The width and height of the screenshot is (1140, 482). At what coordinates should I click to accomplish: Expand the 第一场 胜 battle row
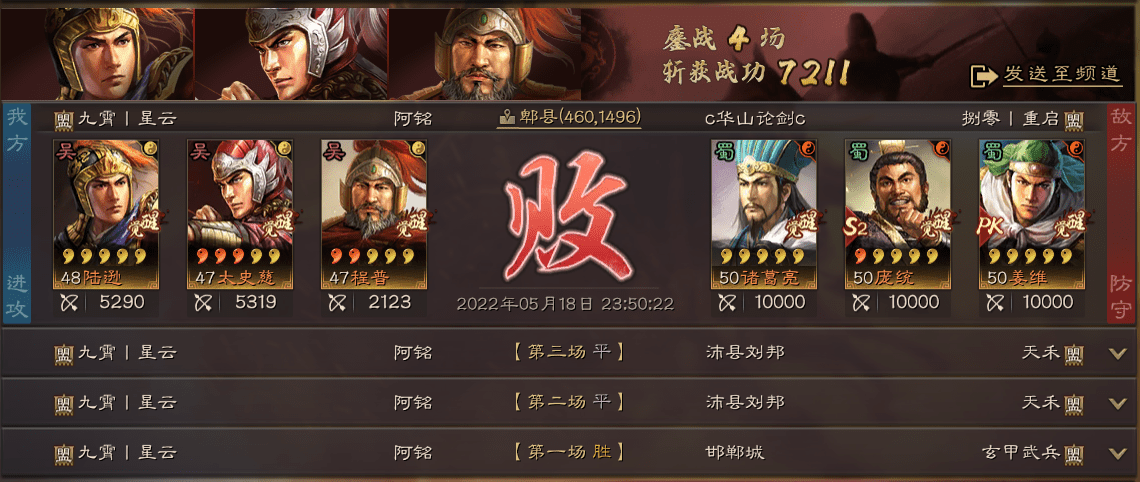569,453
